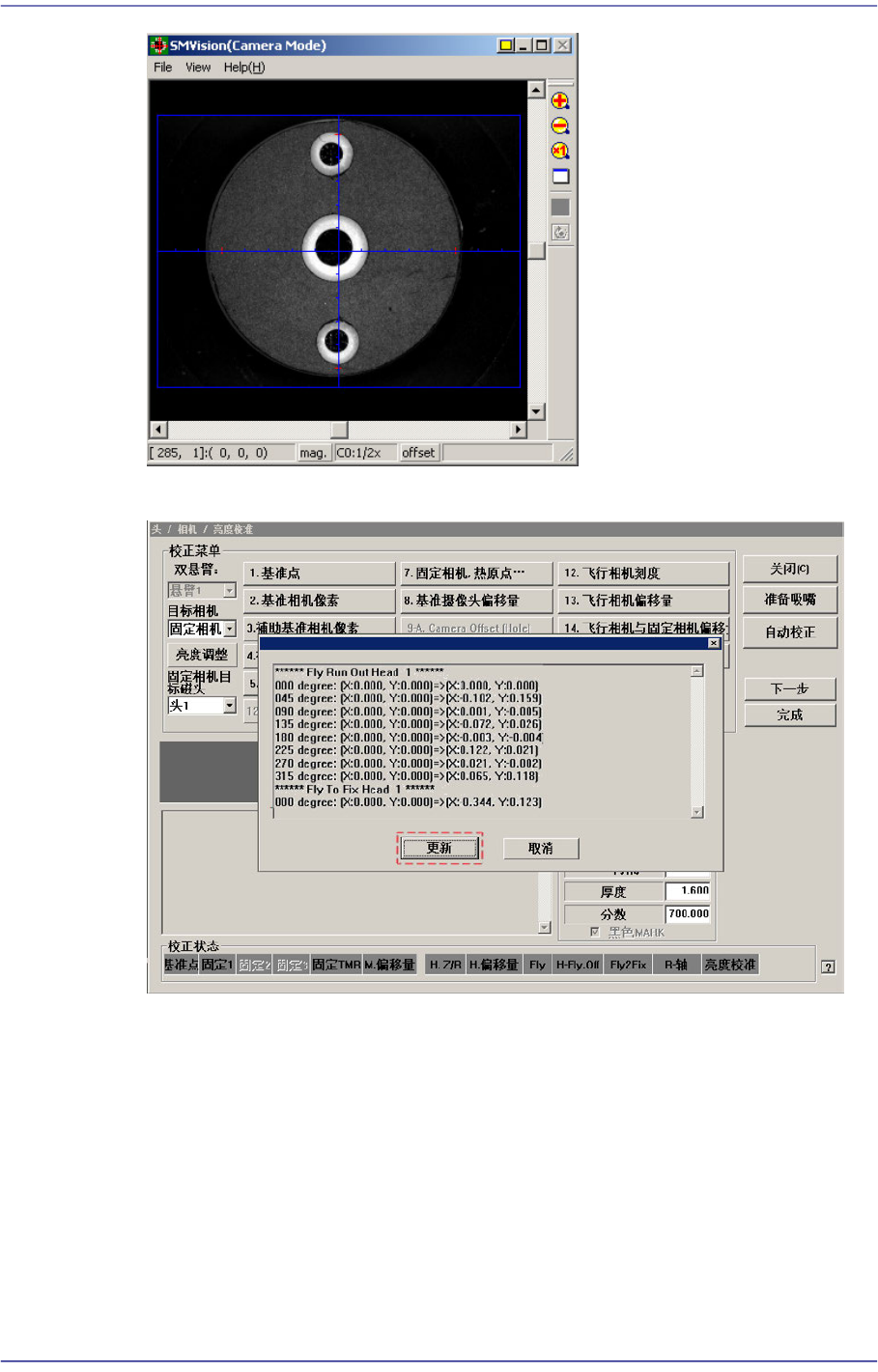Click the grayed-out capture icon below gray square
Image resolution: width=878 pixels, height=1372 pixels.
(560, 233)
